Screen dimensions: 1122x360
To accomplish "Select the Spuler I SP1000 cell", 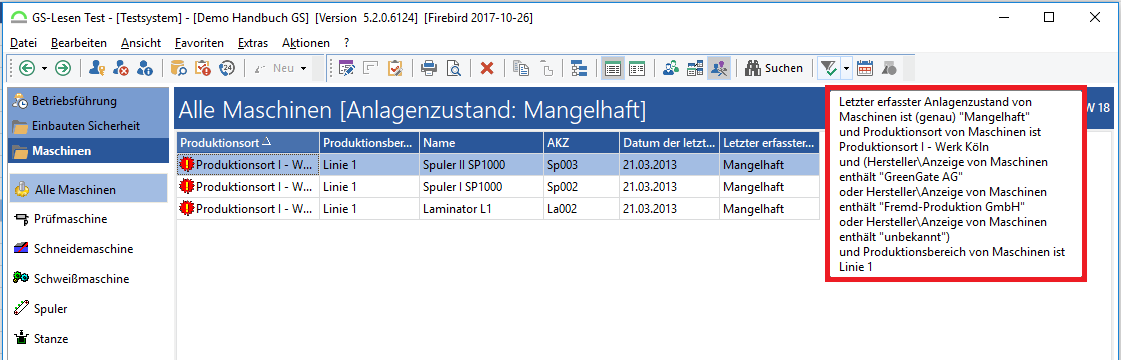I will tap(482, 187).
